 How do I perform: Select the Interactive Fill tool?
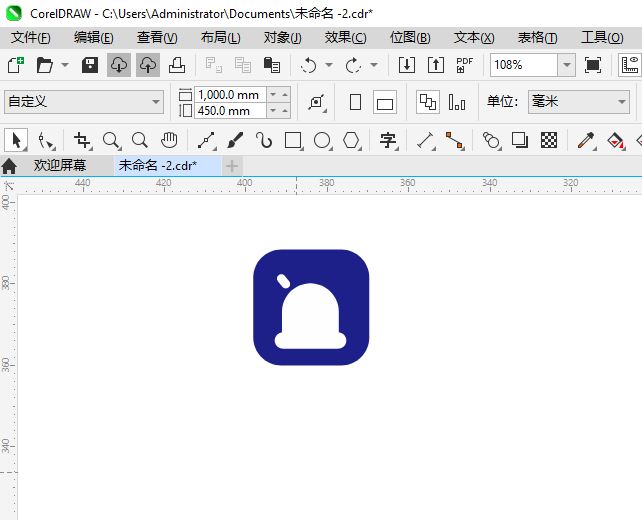(x=615, y=140)
